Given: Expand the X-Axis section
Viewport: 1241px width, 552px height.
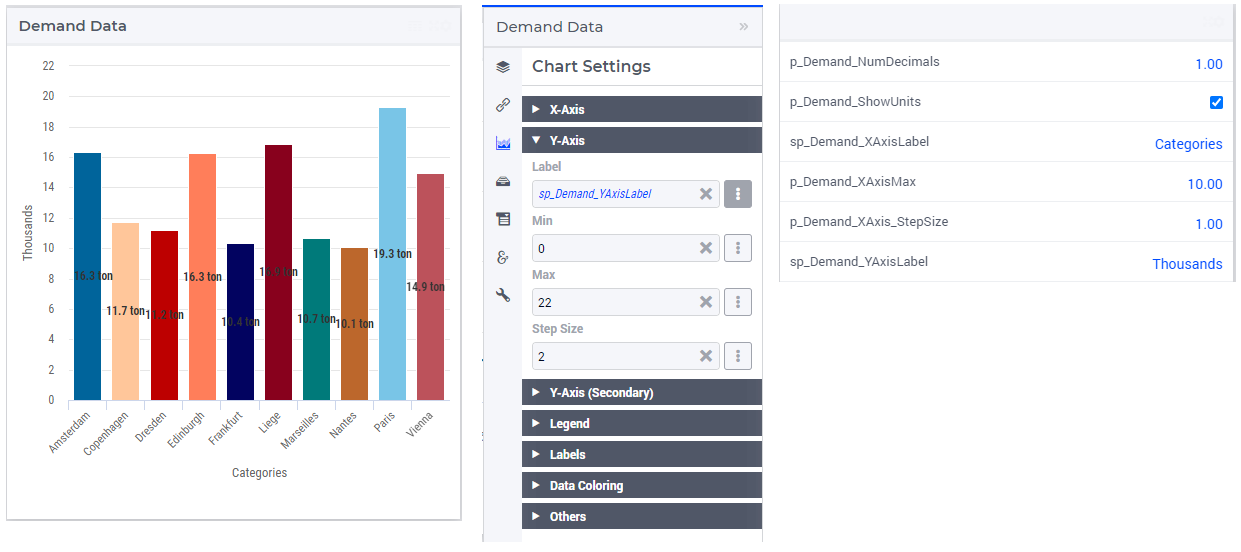Looking at the screenshot, I should pos(642,109).
